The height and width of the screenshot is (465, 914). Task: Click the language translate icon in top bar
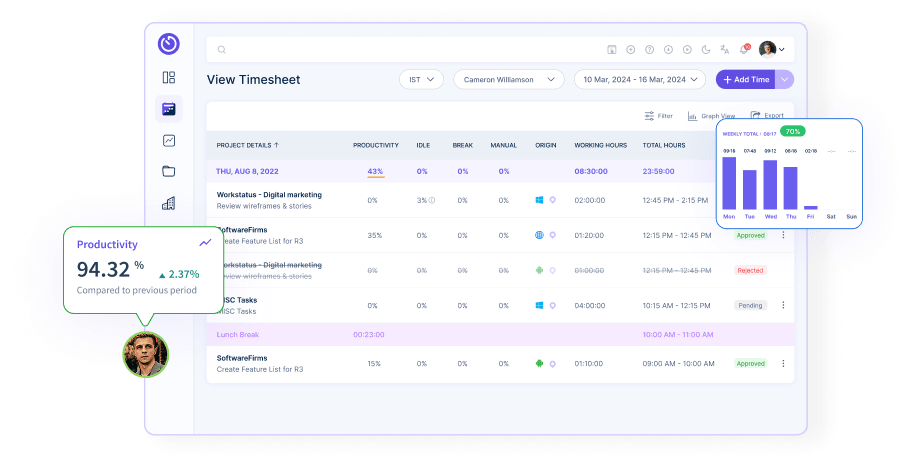click(x=724, y=49)
